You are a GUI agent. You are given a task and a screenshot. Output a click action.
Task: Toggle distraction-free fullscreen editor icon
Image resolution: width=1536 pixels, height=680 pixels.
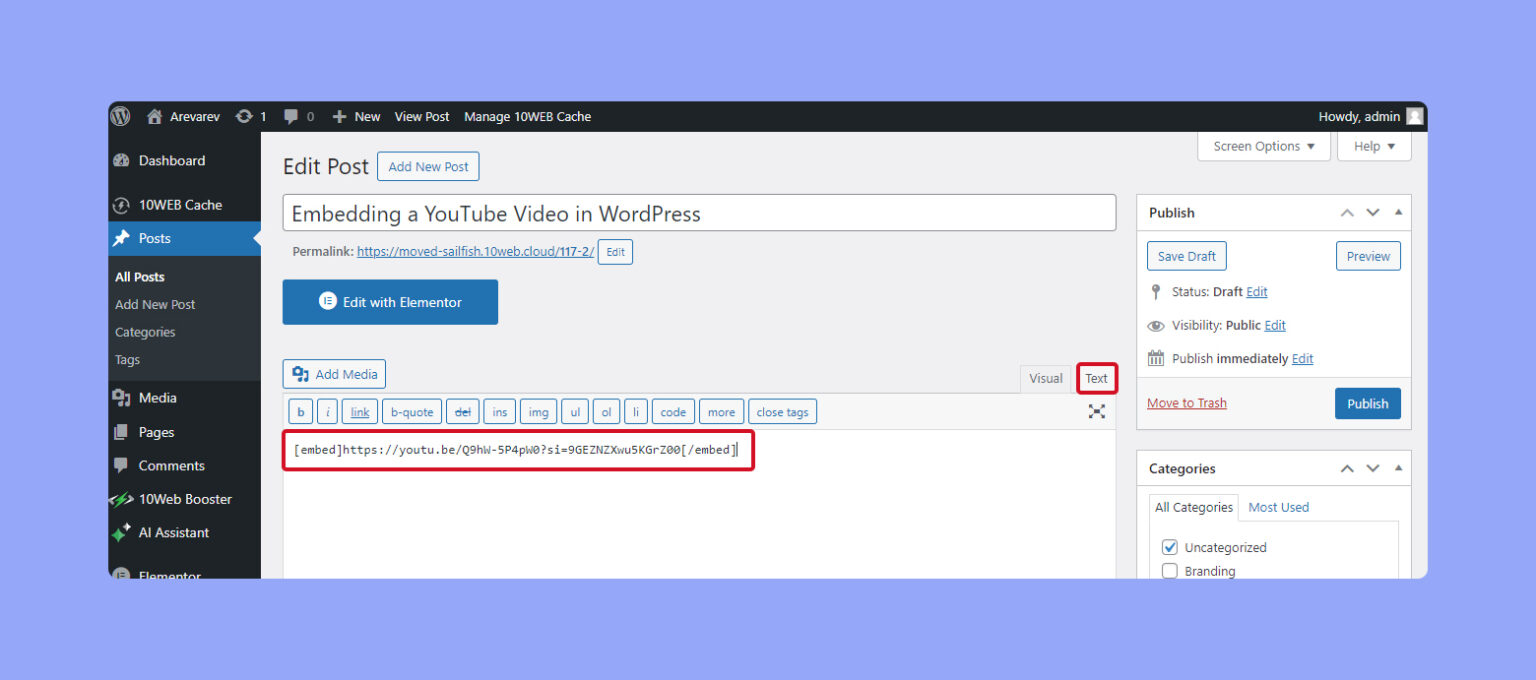pyautogui.click(x=1096, y=411)
